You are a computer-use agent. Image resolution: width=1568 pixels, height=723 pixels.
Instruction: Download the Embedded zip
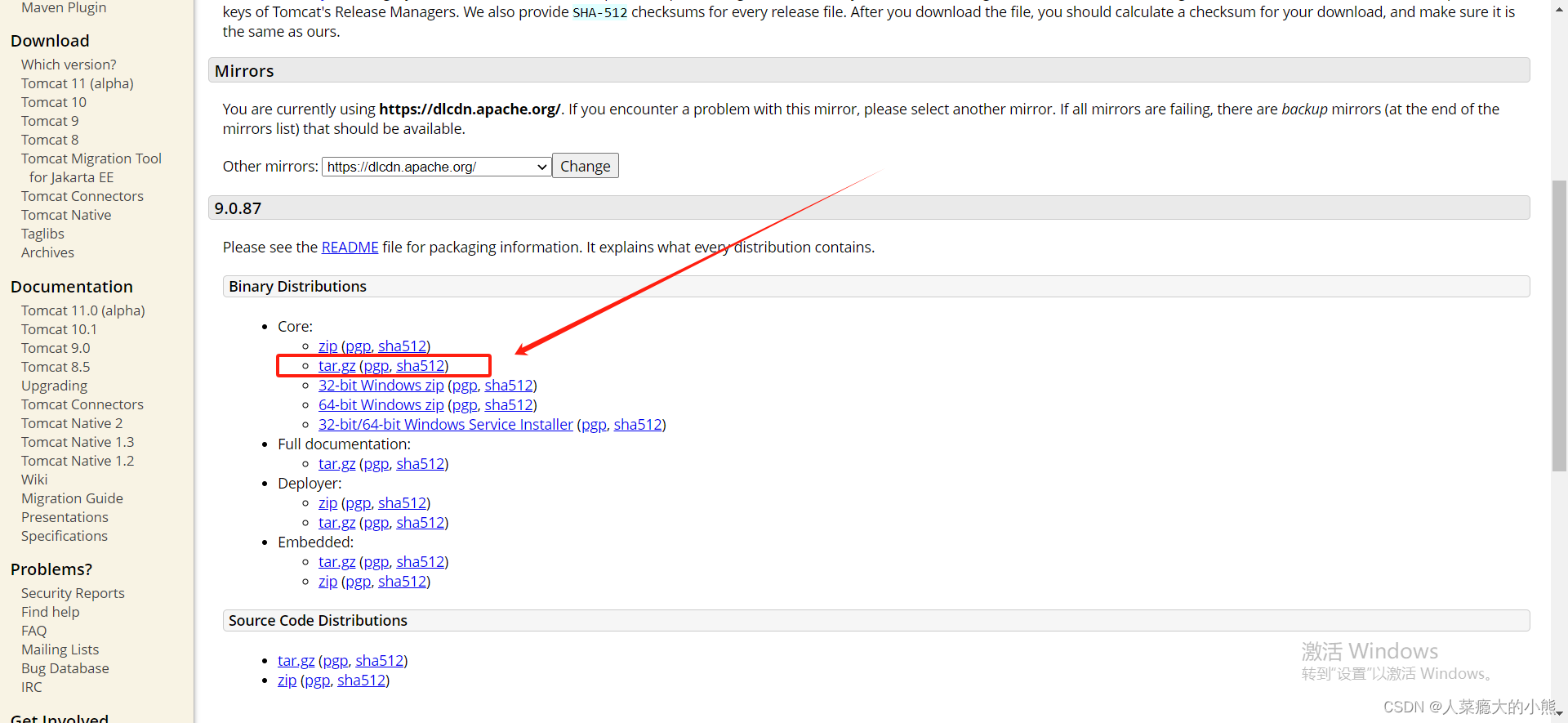point(327,582)
